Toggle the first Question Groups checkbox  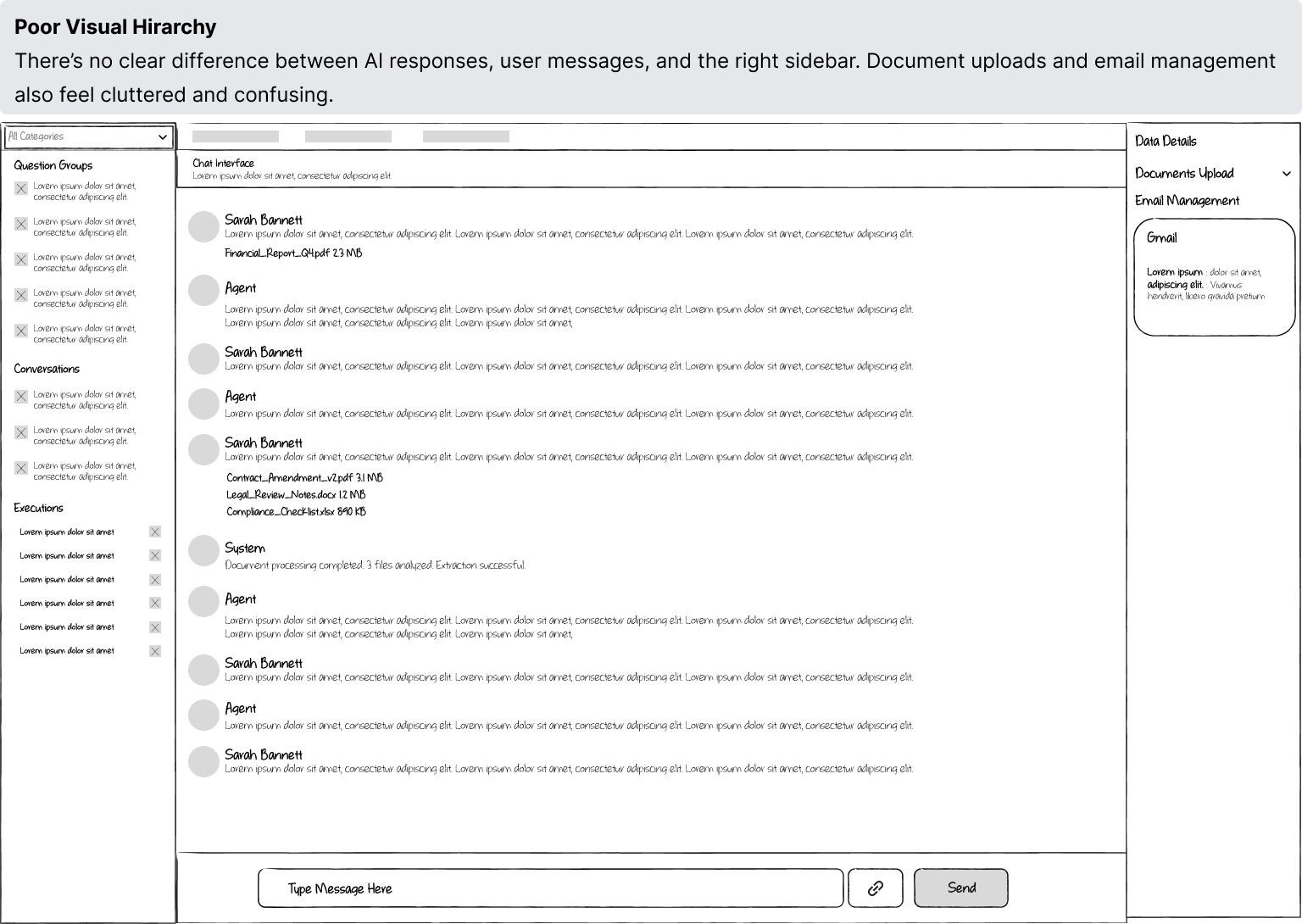click(21, 188)
